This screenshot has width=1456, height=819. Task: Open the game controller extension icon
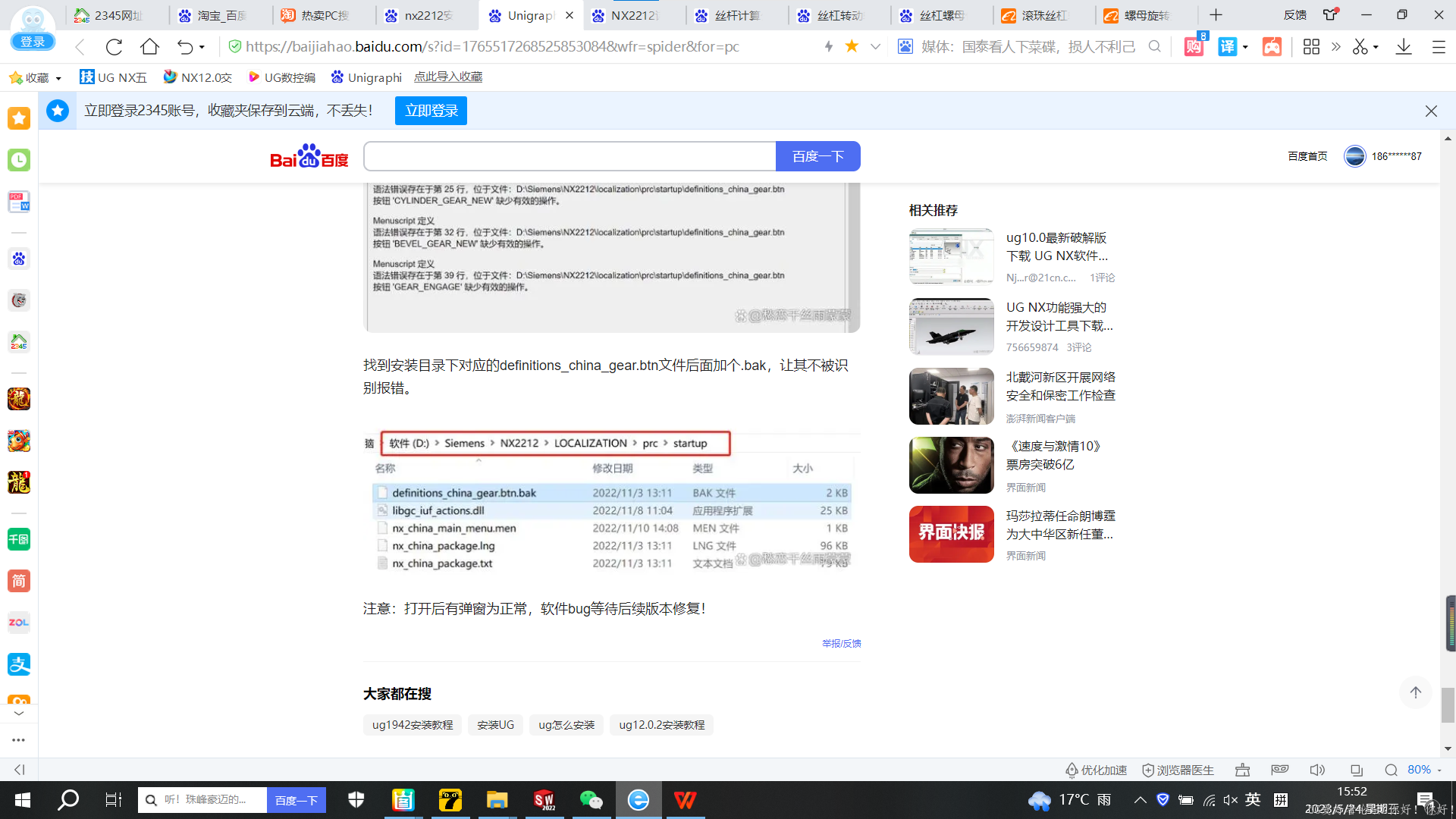tap(1272, 46)
